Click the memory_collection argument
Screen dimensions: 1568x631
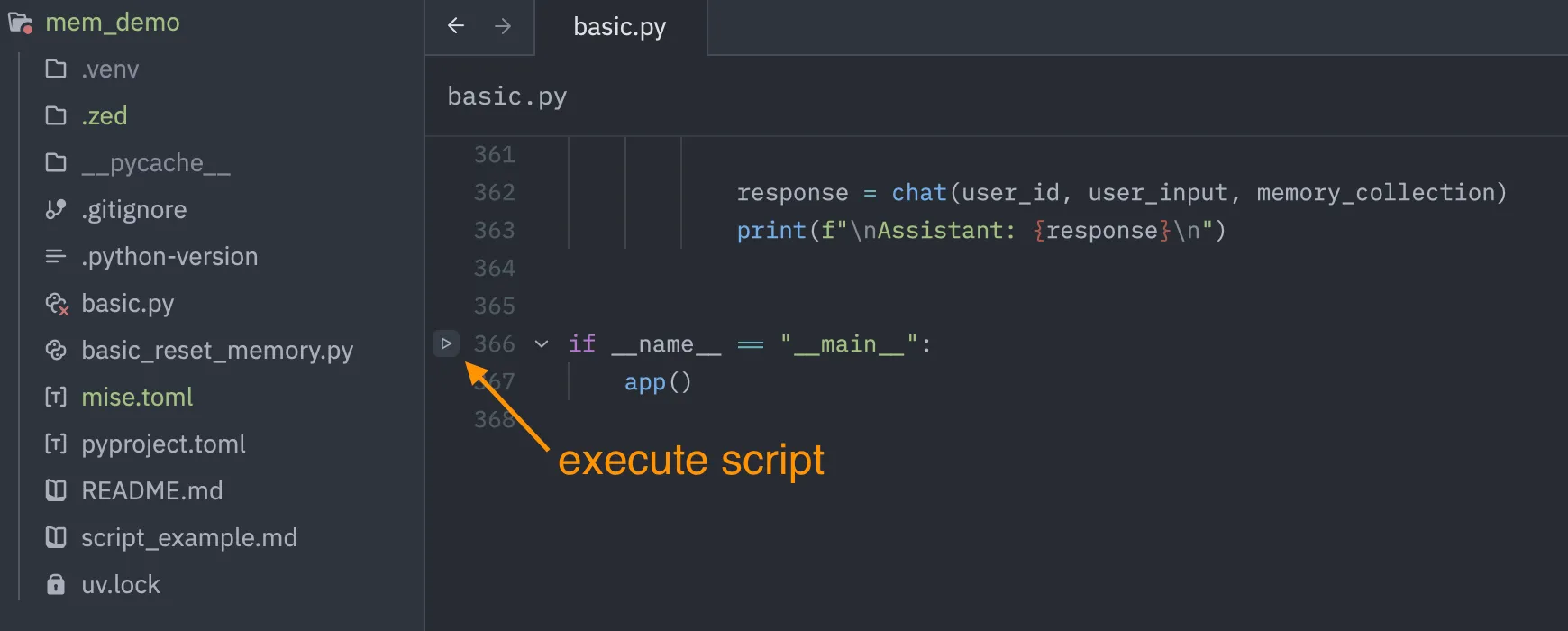tap(1376, 193)
